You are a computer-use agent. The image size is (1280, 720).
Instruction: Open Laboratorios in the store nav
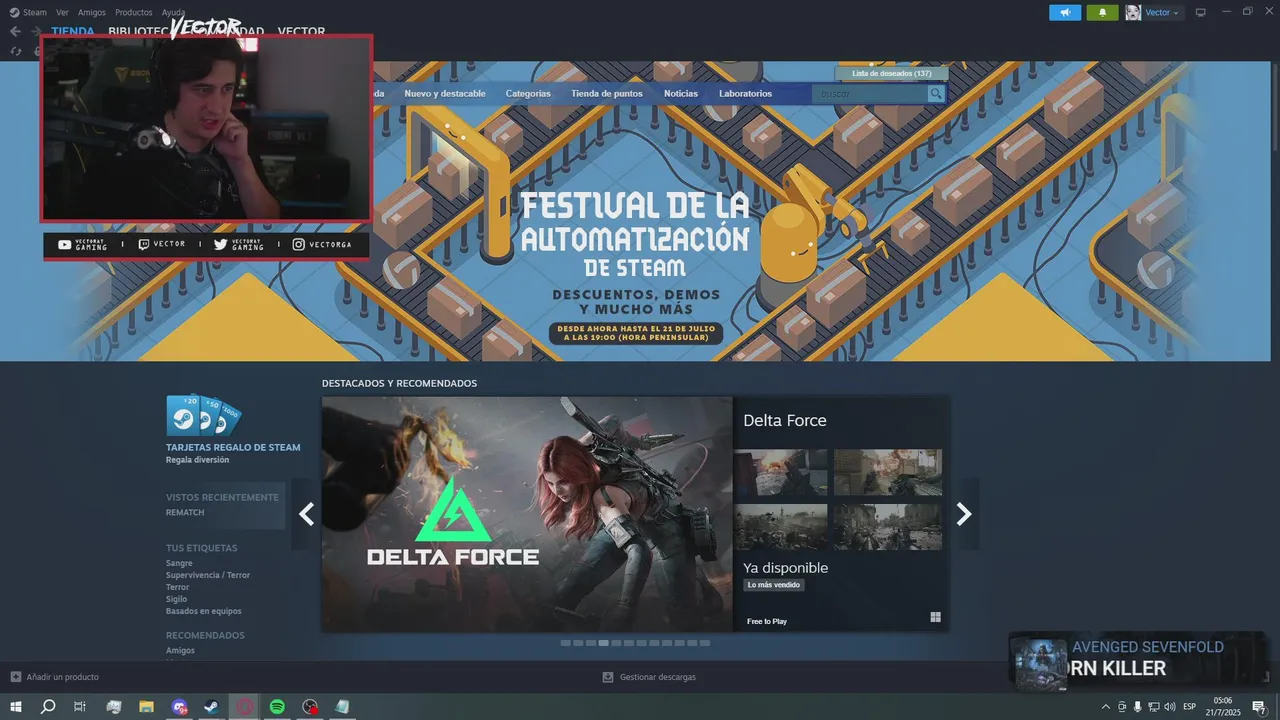(745, 93)
